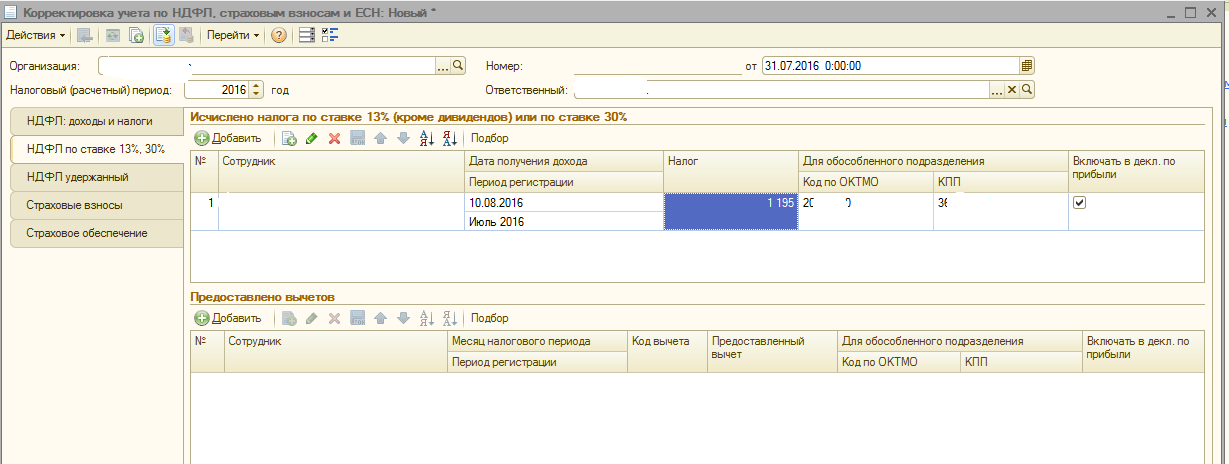Clear the Ответственный field with X

click(x=1011, y=90)
